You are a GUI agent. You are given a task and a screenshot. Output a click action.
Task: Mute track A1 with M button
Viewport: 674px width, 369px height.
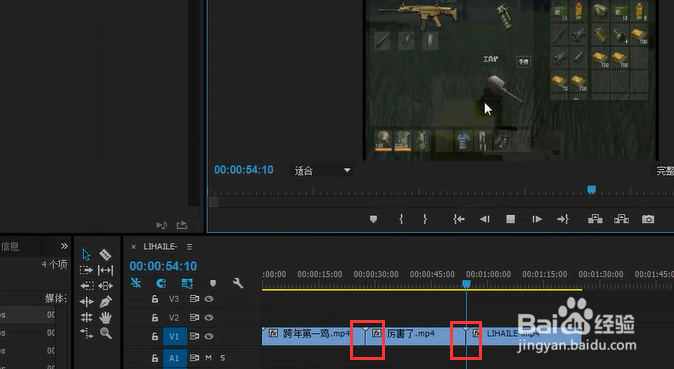coord(208,358)
